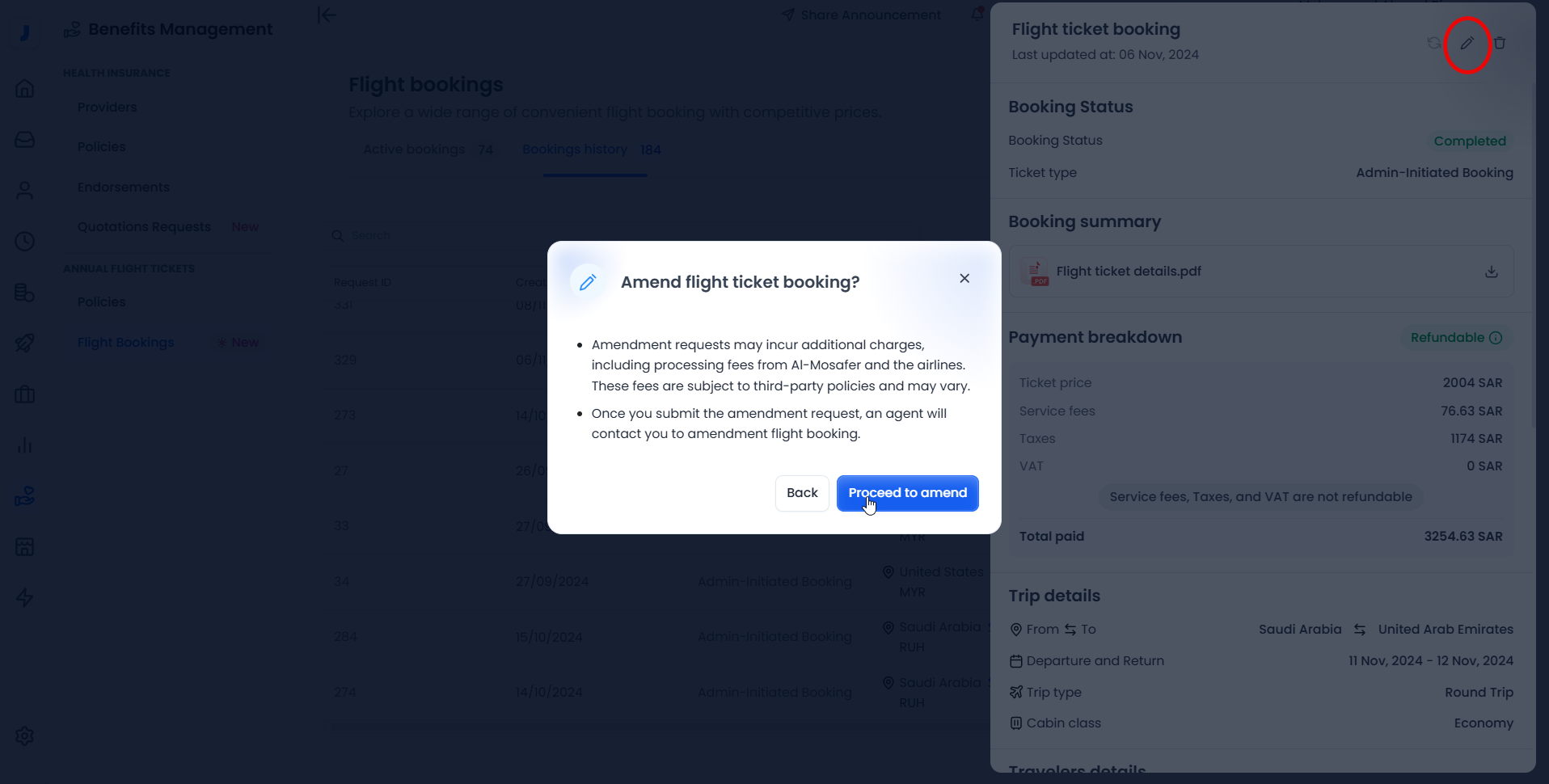The height and width of the screenshot is (784, 1549).
Task: Switch to Active bookings tab
Action: point(414,150)
